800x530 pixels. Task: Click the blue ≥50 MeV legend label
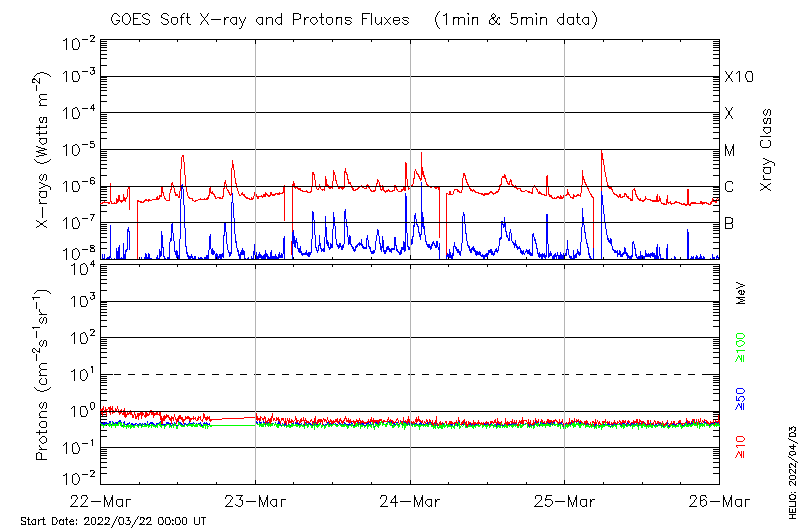(741, 399)
